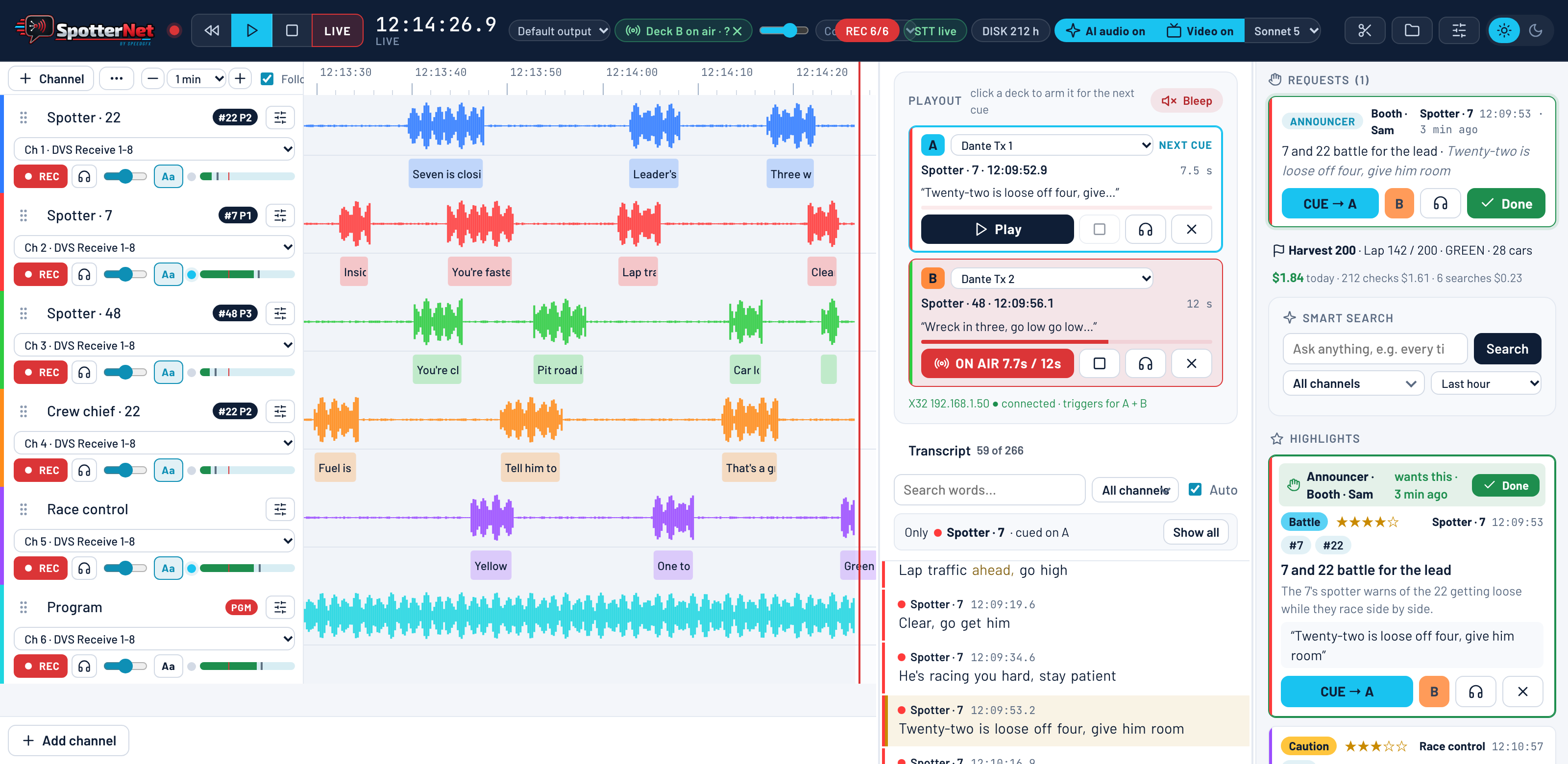Toggle Aa transcription for Spotter · 48
Viewport: 1568px width, 764px height.
tap(168, 372)
